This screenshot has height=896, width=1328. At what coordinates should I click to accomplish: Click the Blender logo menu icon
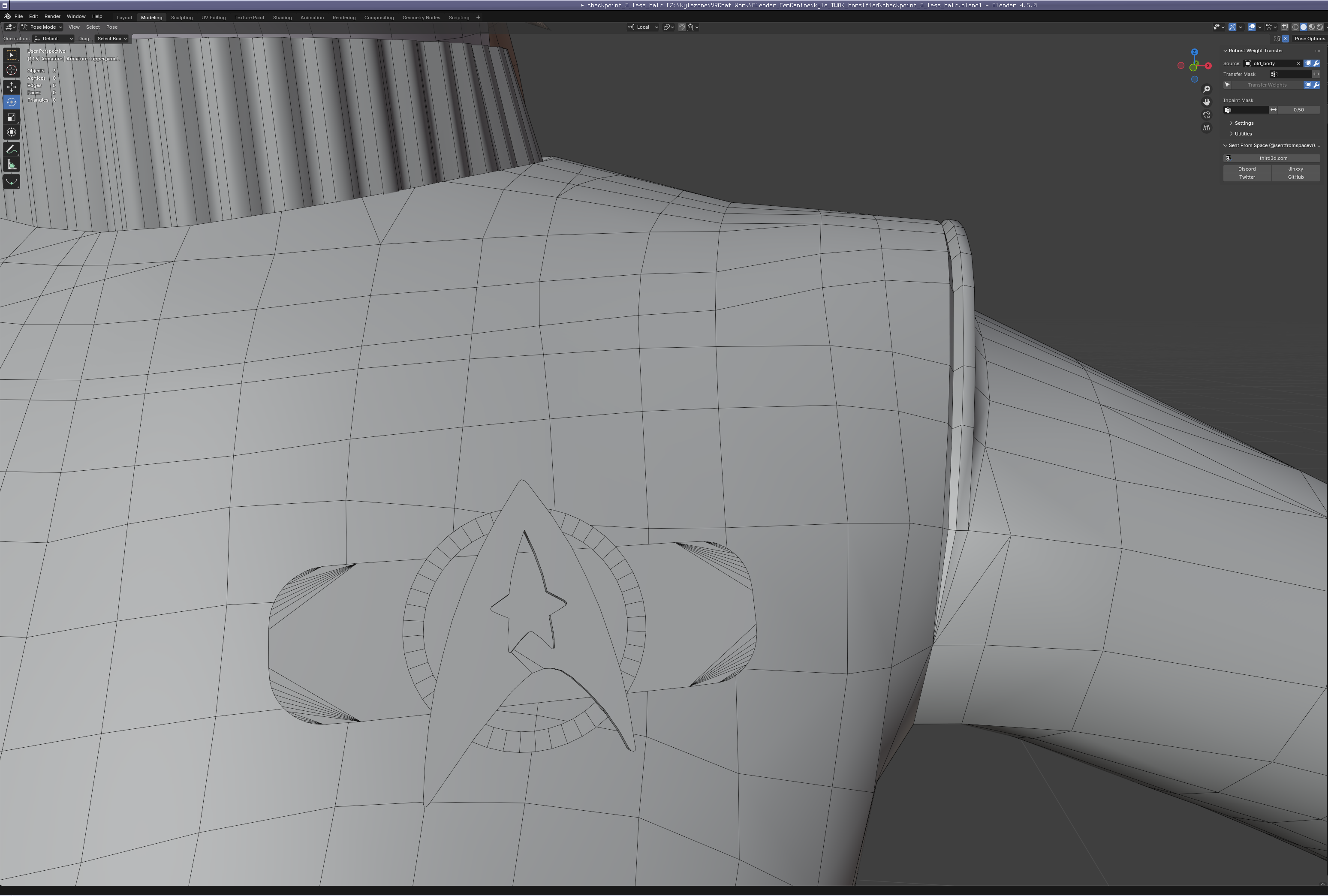pyautogui.click(x=7, y=17)
